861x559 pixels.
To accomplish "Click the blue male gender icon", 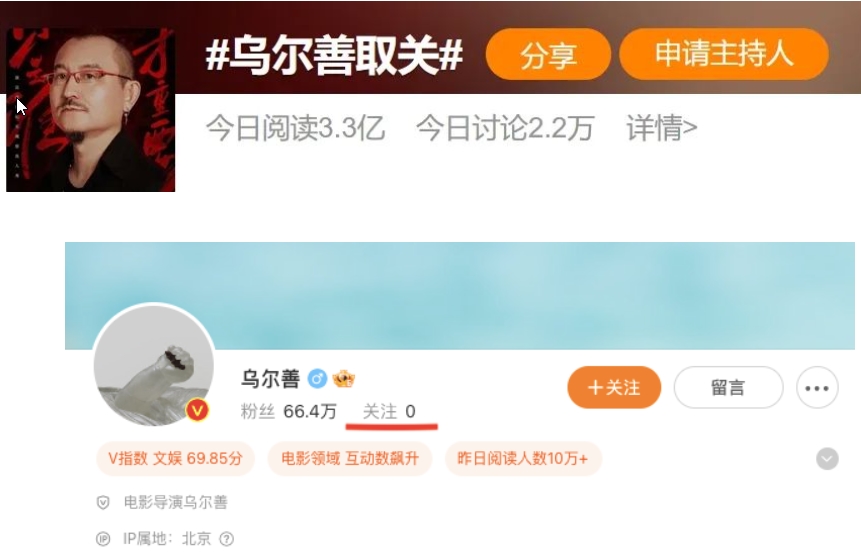I will [x=317, y=378].
